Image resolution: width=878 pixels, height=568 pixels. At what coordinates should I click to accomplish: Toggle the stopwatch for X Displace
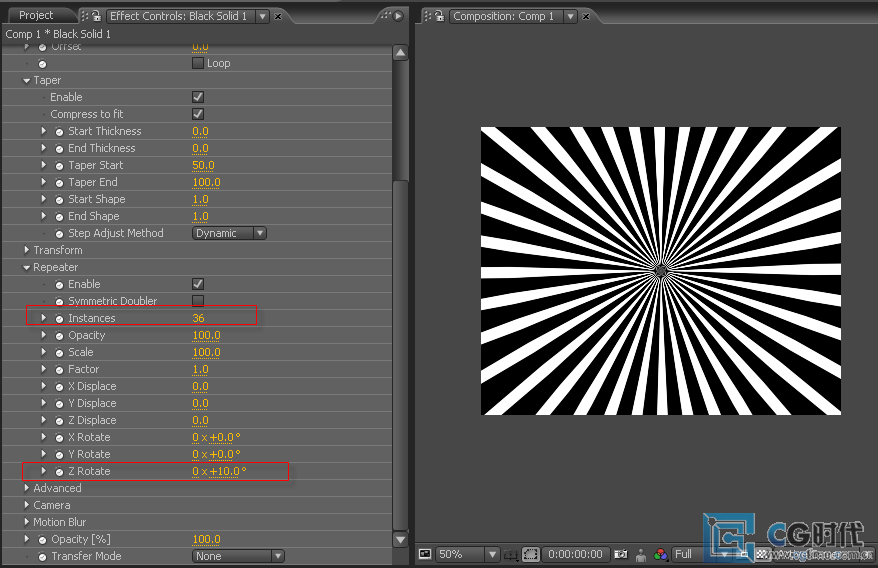pos(59,387)
